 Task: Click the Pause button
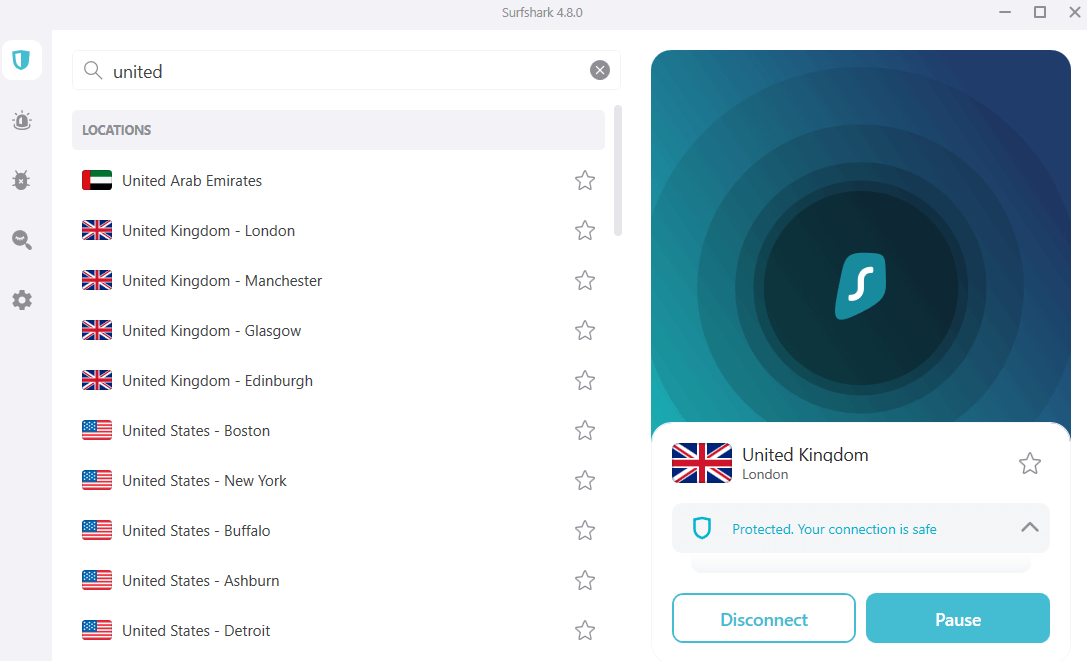[957, 618]
